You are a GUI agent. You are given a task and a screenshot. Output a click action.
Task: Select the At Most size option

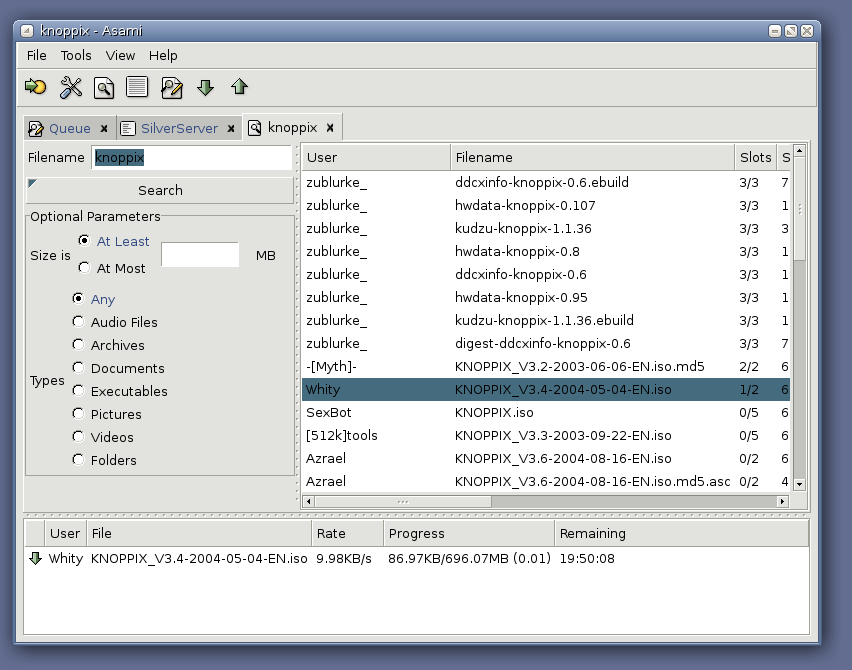point(84,267)
